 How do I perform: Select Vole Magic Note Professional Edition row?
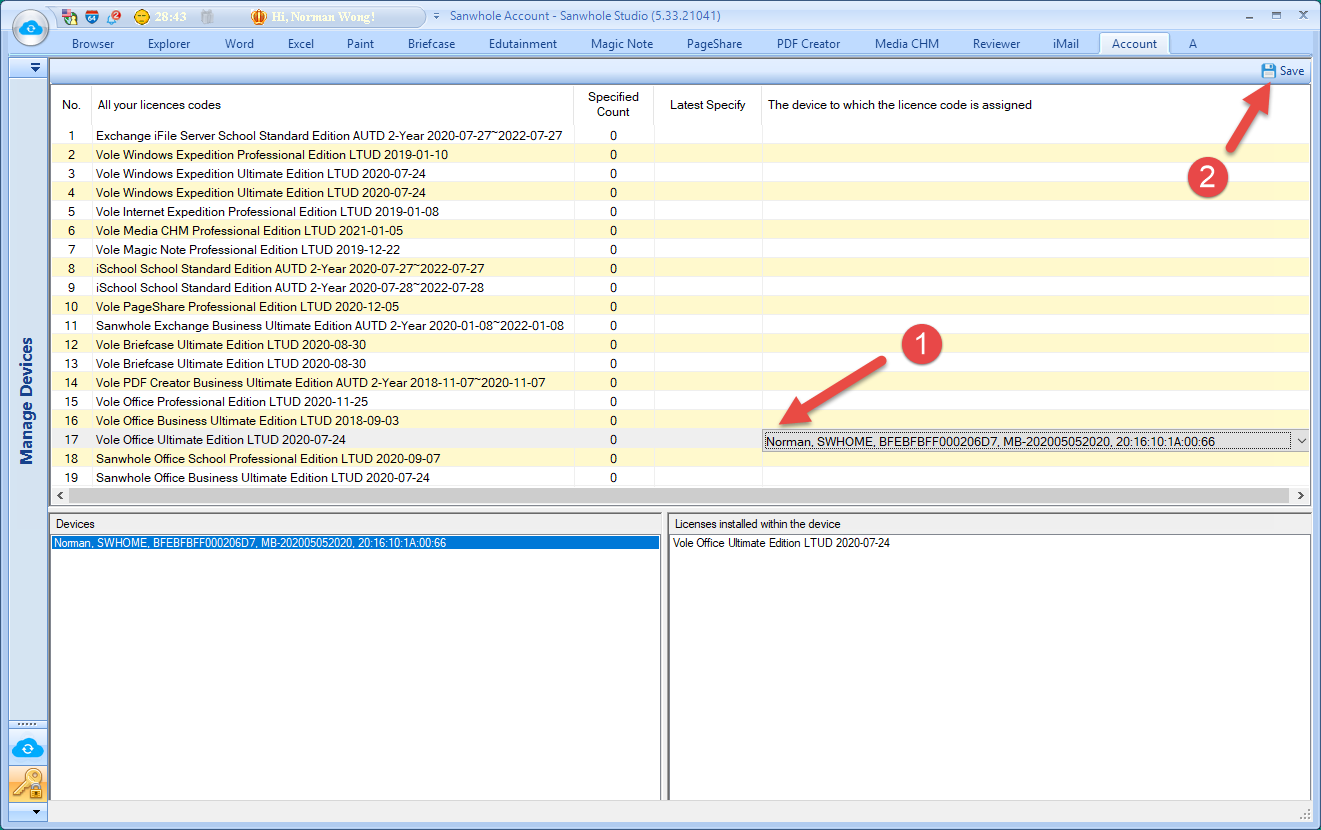680,250
